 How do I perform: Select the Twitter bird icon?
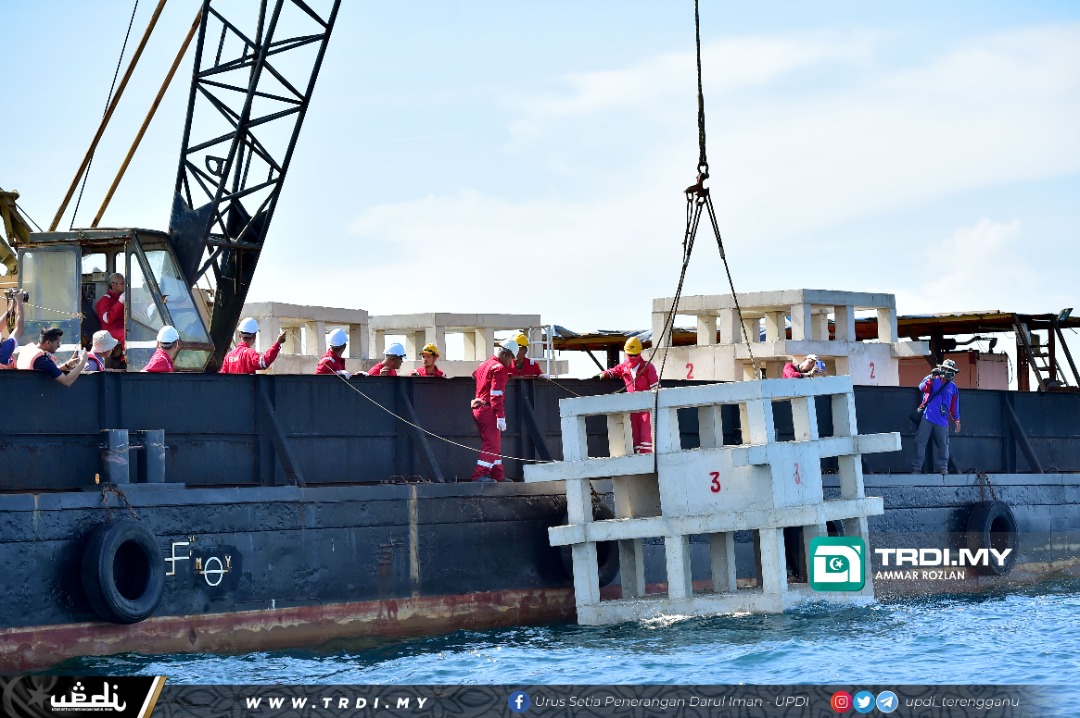[864, 702]
